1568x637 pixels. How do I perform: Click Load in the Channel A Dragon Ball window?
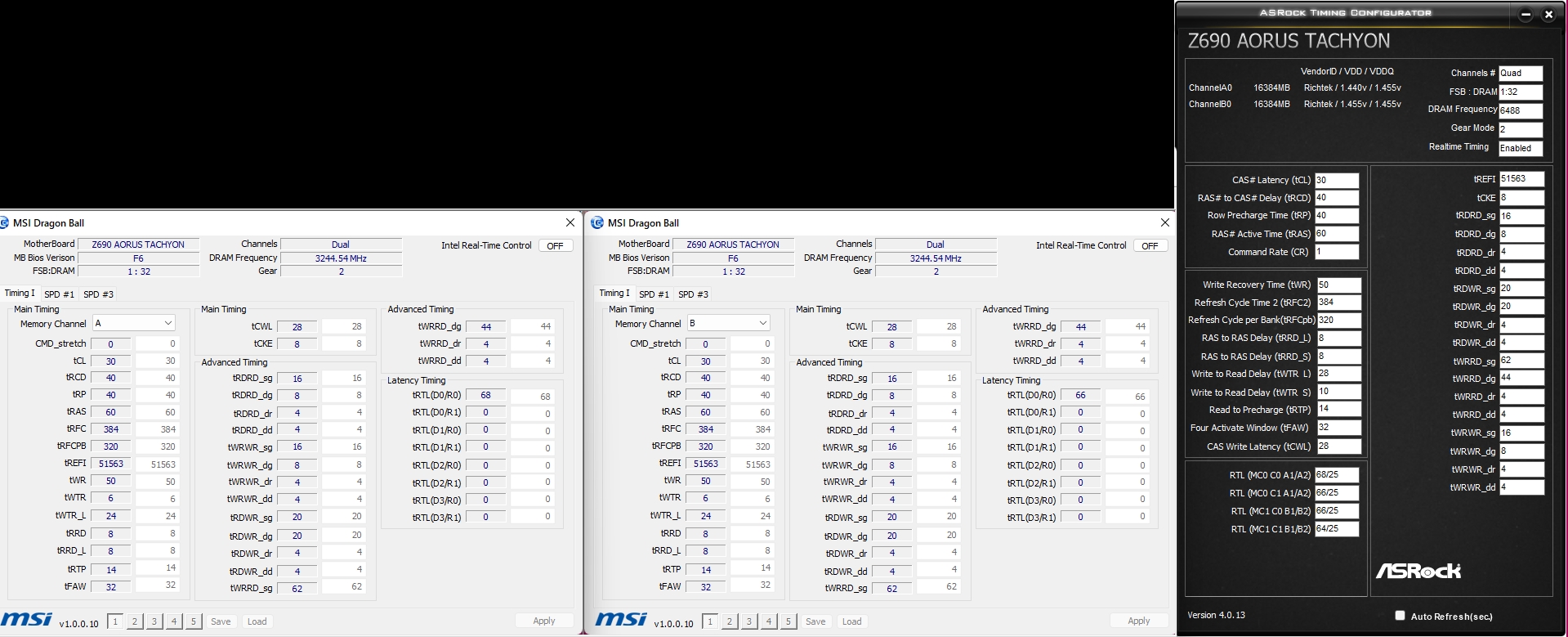257,621
